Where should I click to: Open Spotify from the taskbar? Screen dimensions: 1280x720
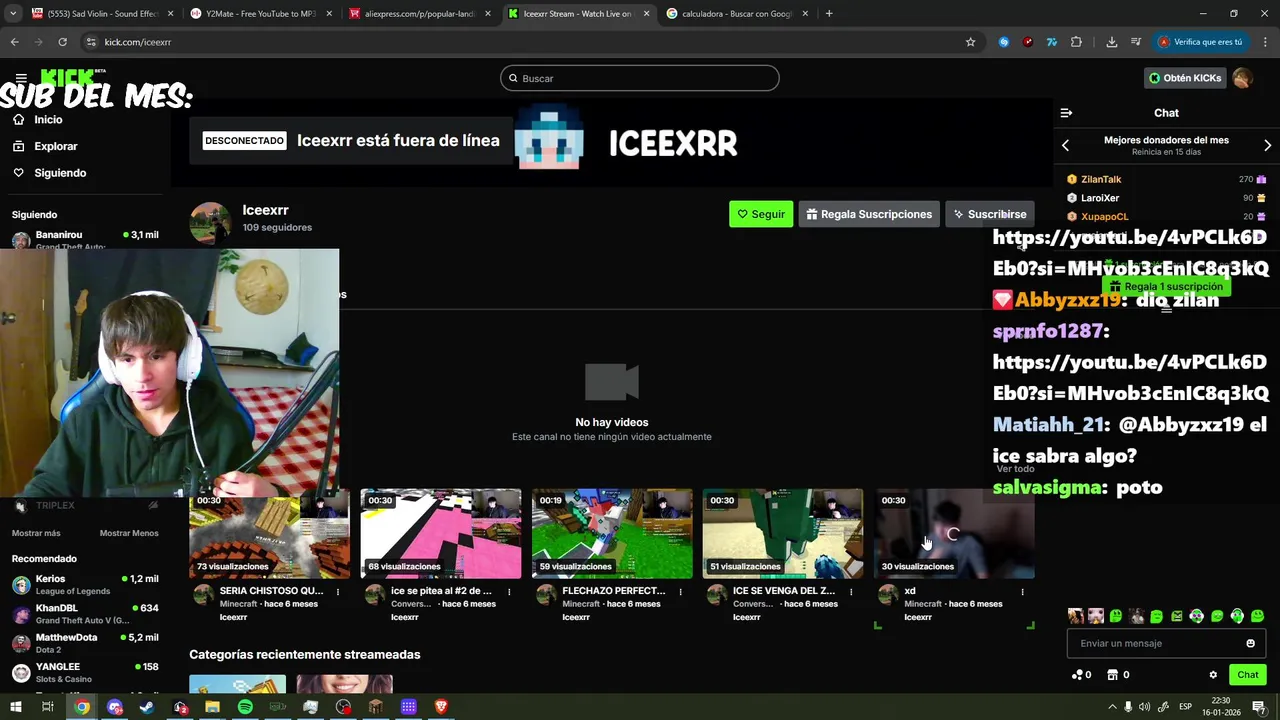tap(245, 707)
